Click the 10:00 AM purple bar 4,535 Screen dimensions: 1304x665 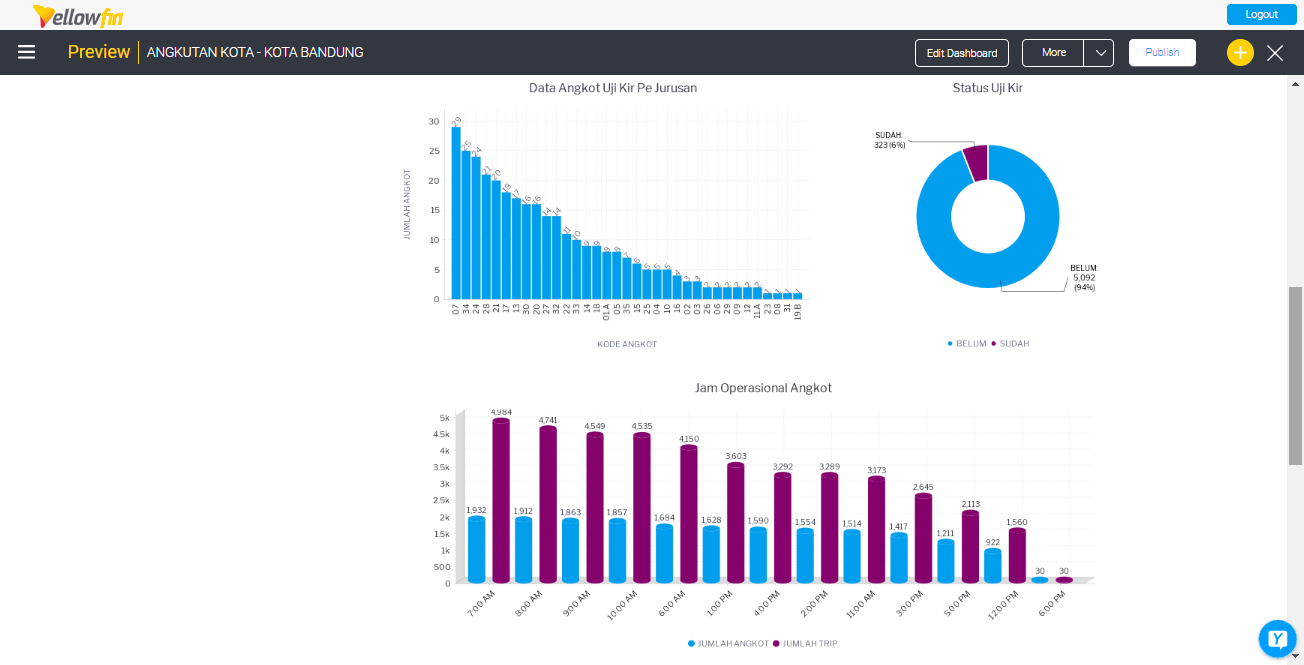click(x=642, y=507)
